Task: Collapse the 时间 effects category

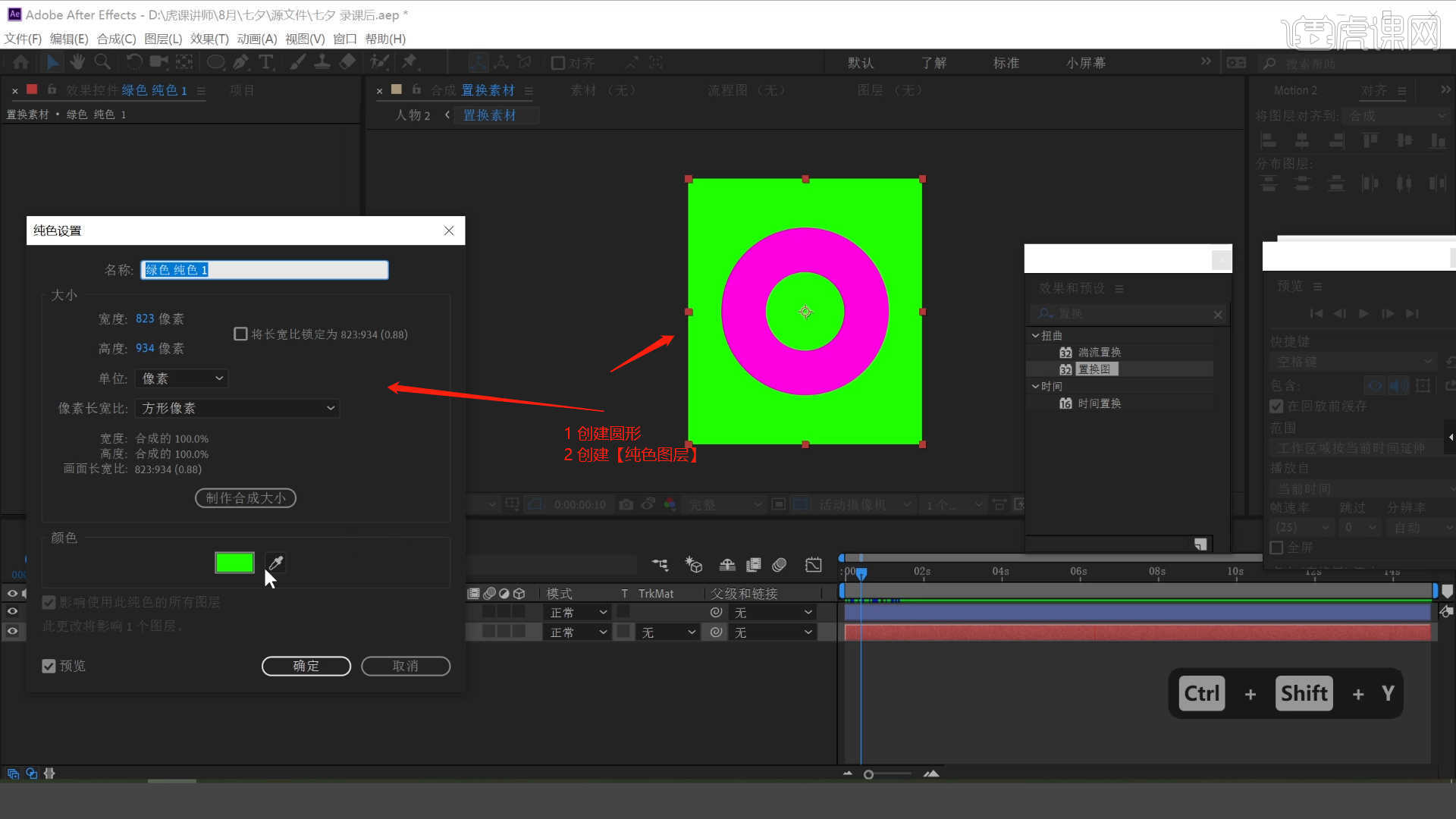Action: tap(1035, 386)
